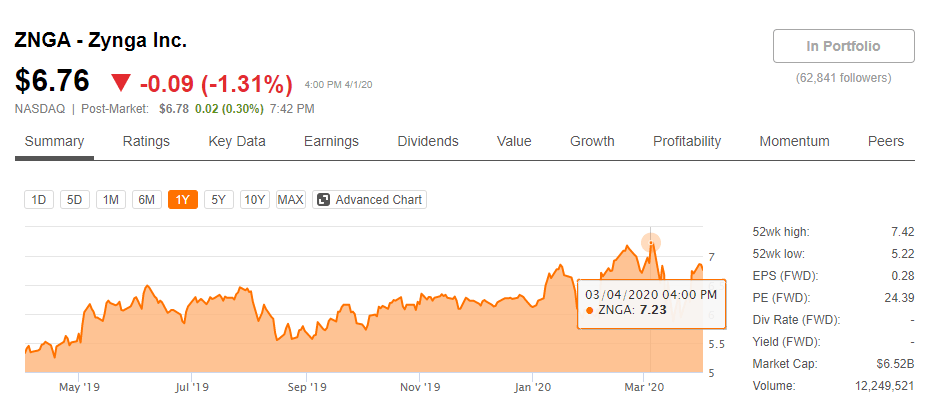927x410 pixels.
Task: Click the EPS (FWD) value 0.28
Action: 902,276
